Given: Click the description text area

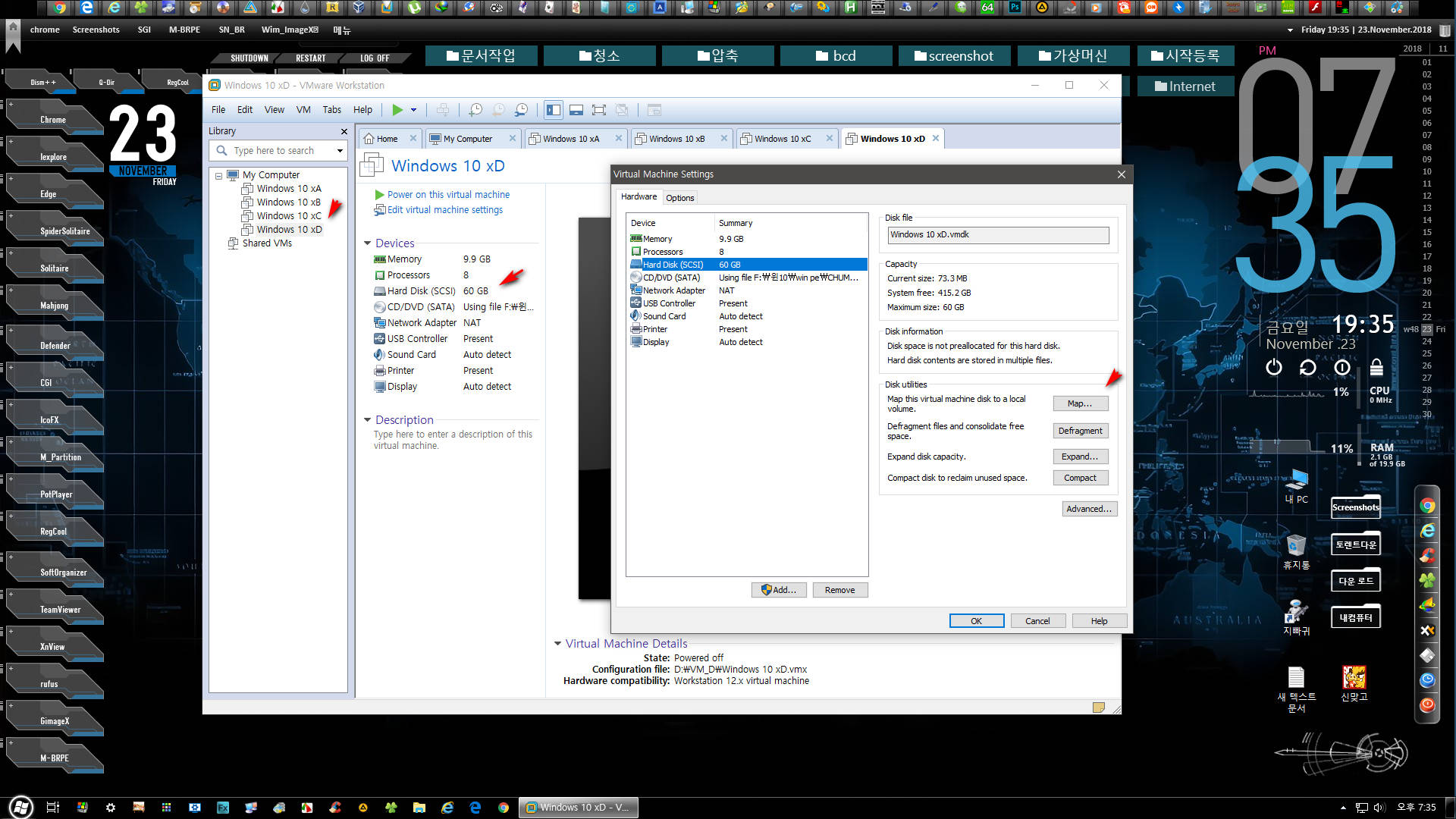Looking at the screenshot, I should [453, 440].
